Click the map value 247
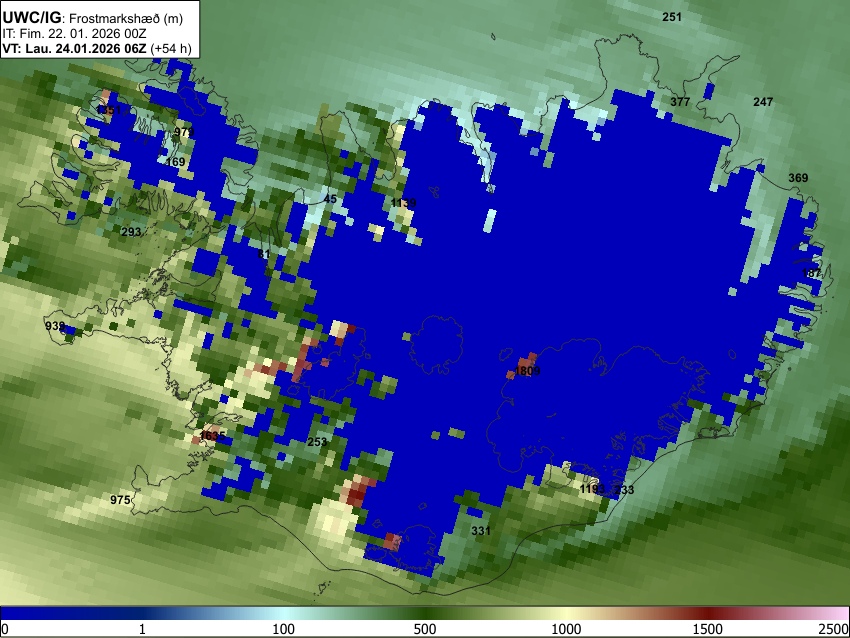 click(x=763, y=101)
